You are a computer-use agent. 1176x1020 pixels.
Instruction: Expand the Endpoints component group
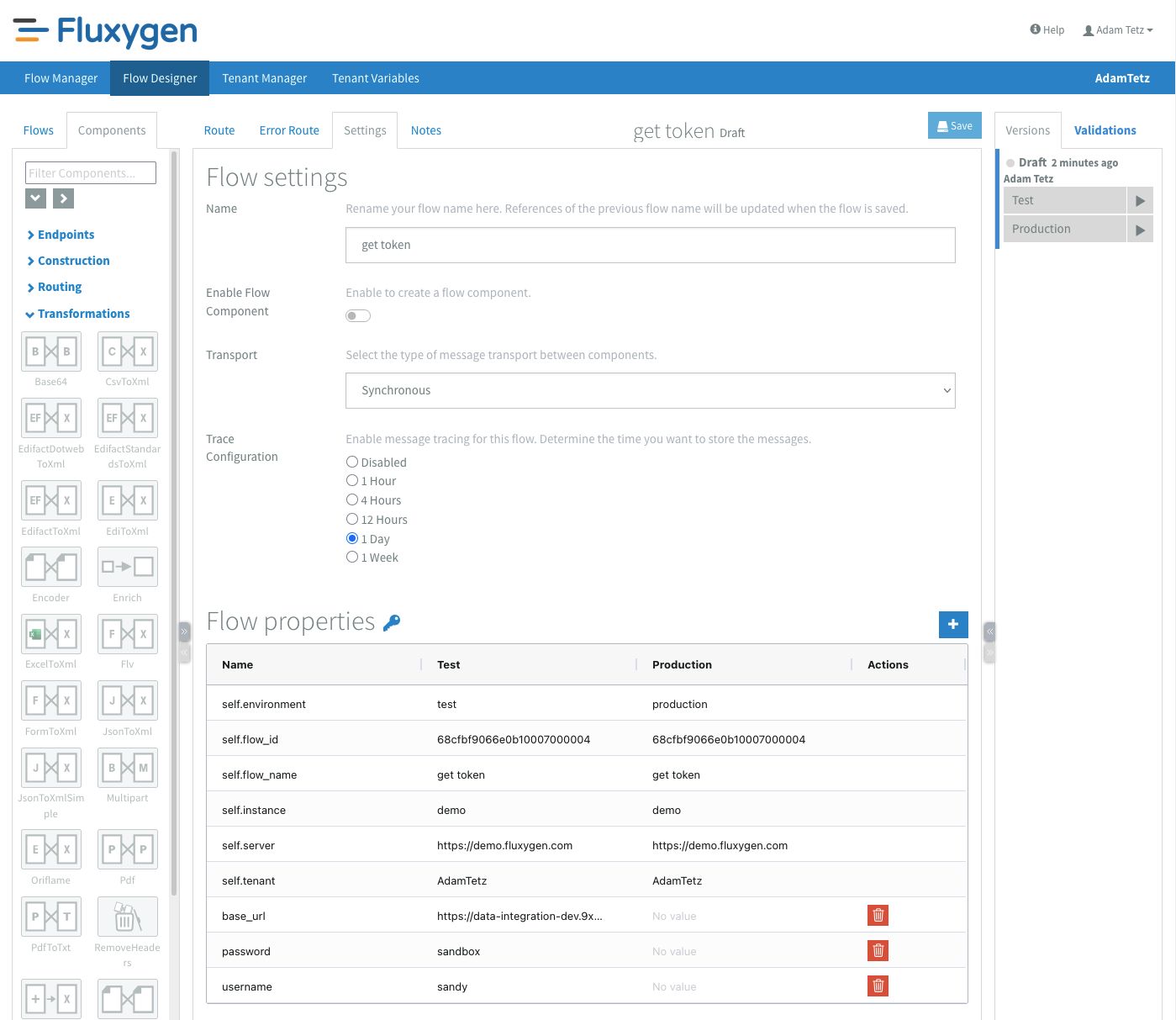point(66,235)
